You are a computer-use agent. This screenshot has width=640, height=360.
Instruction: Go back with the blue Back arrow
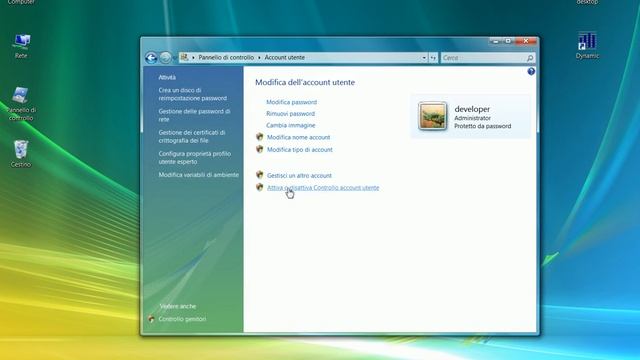151,58
